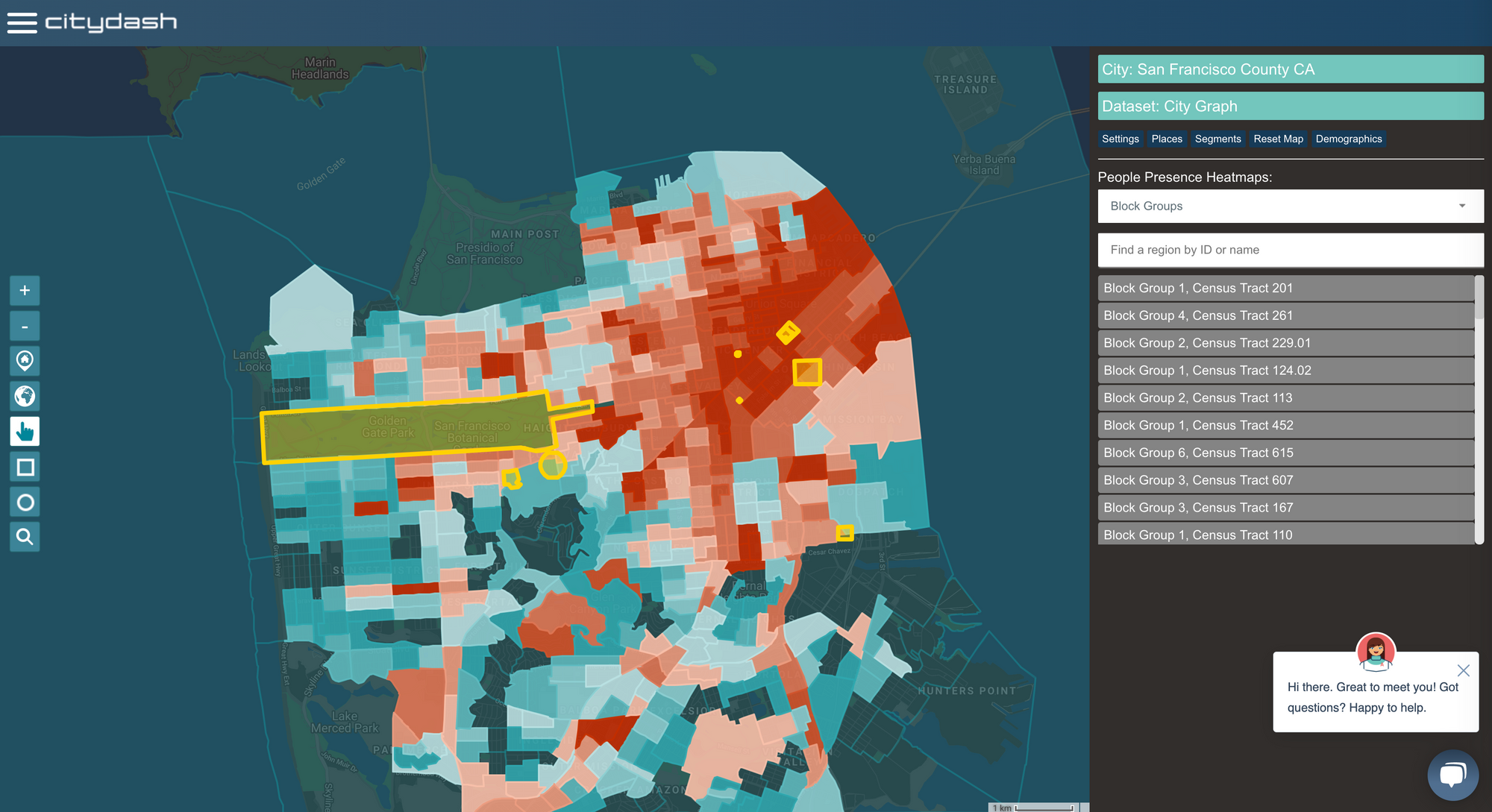
Task: Click the zoom in plus button
Action: (25, 291)
